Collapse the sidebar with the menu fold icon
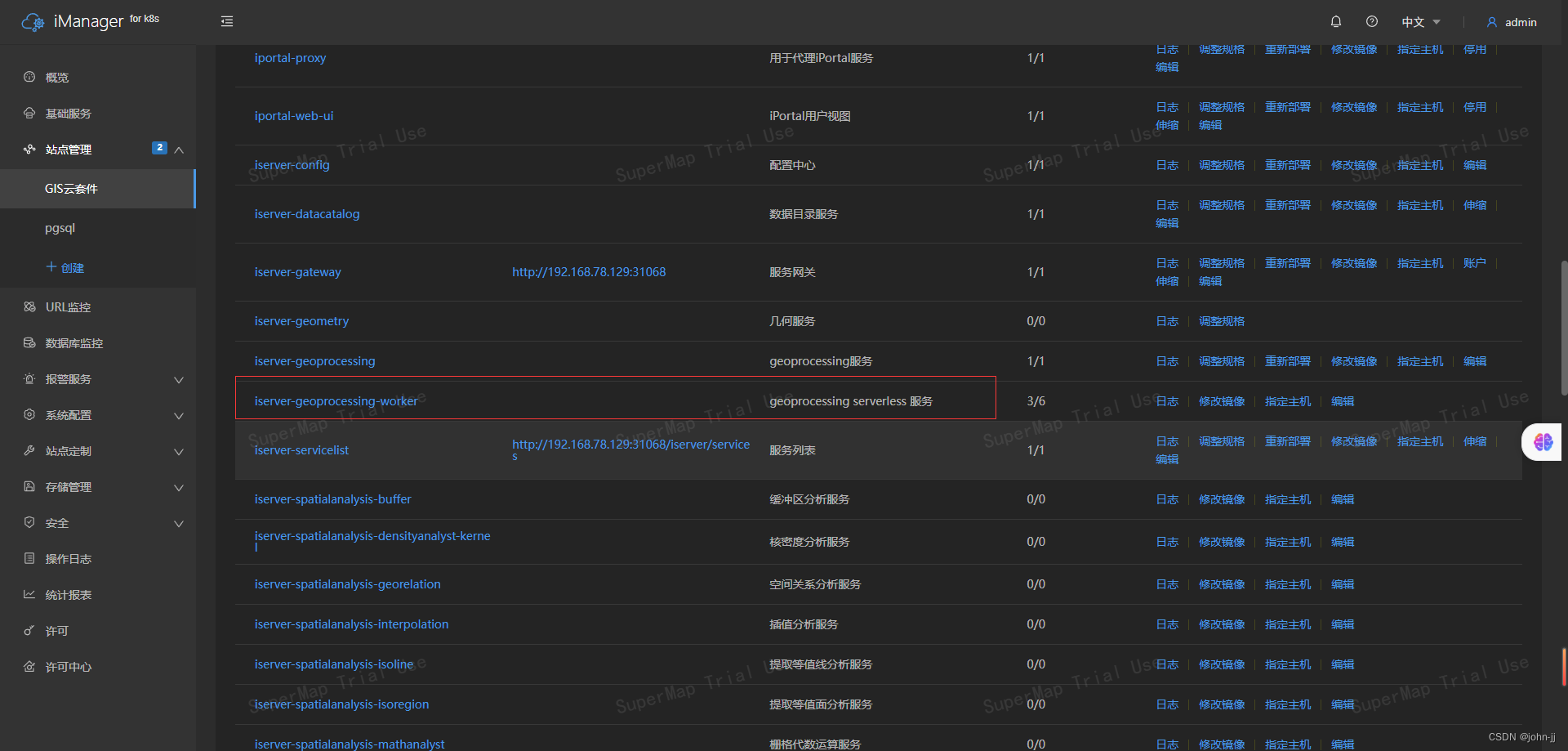Viewport: 1568px width, 751px height. (x=227, y=21)
